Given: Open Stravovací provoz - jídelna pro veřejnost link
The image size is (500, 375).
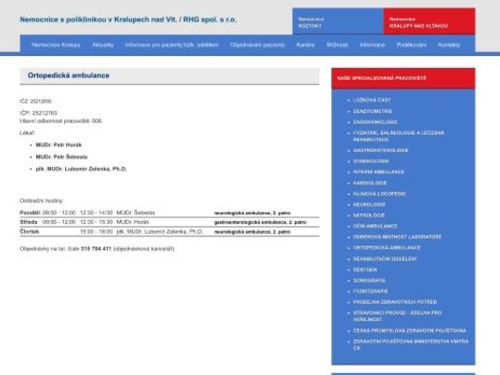Looking at the screenshot, I should click(x=397, y=316).
